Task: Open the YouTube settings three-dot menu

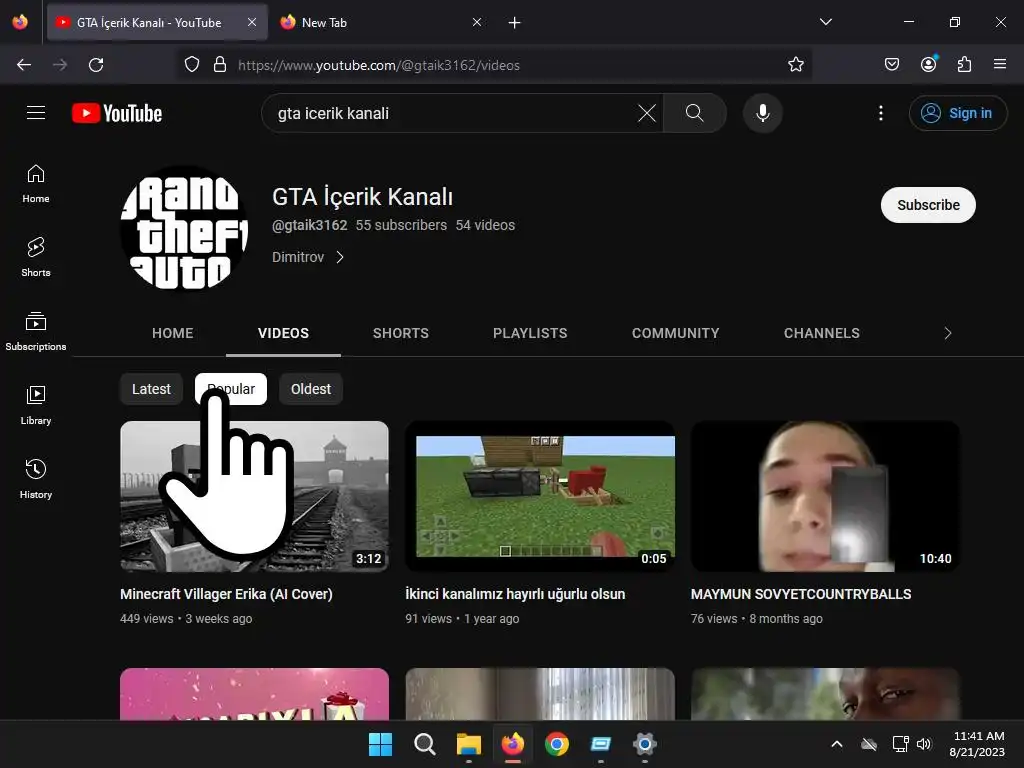Action: point(881,113)
